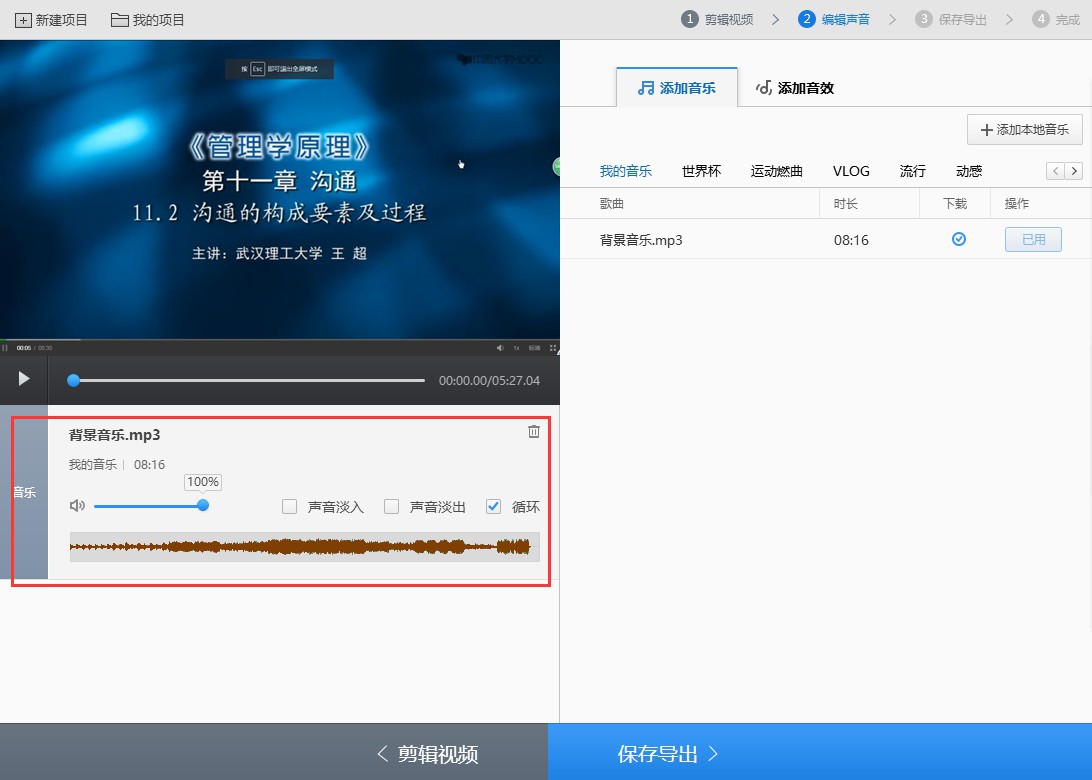Click the 新建项目 button
1092x780 pixels.
tap(51, 20)
